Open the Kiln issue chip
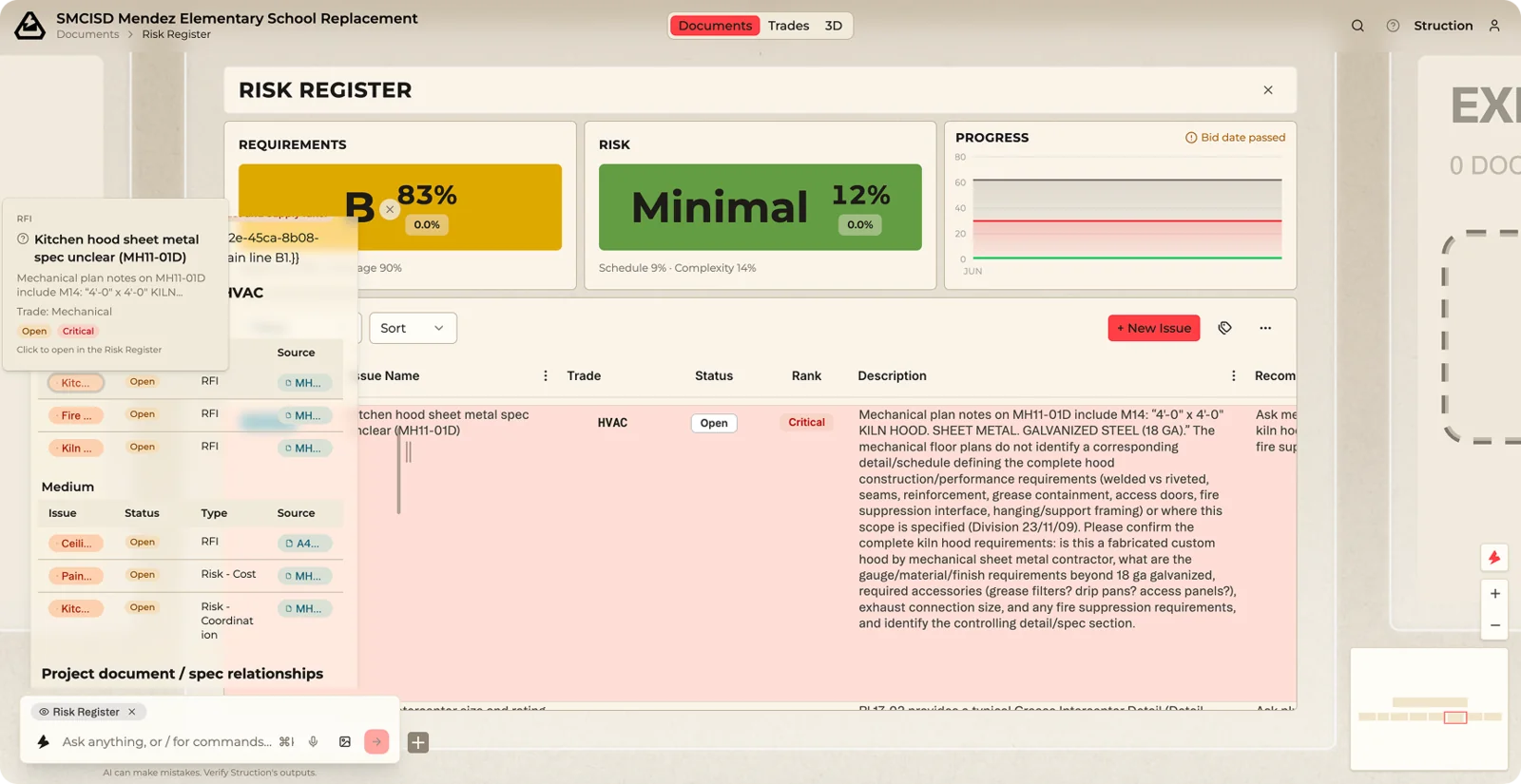Image resolution: width=1521 pixels, height=784 pixels. click(76, 449)
